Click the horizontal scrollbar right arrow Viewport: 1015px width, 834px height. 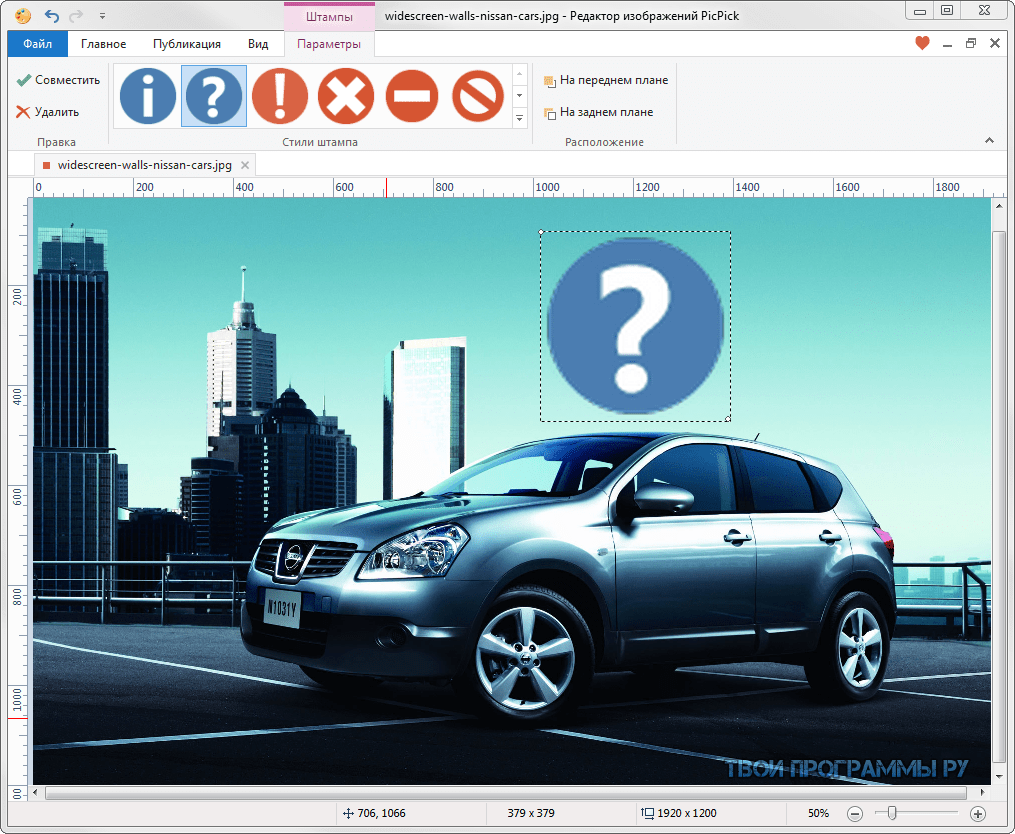(983, 792)
